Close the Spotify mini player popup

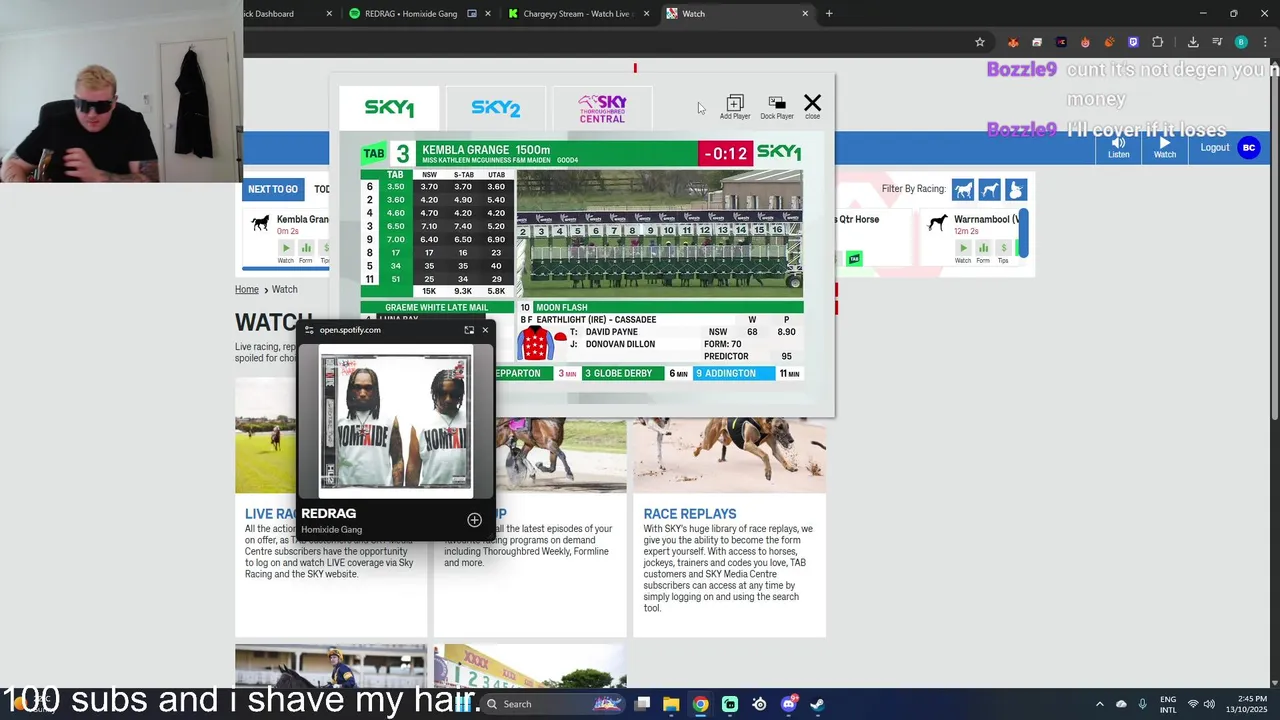coord(485,330)
